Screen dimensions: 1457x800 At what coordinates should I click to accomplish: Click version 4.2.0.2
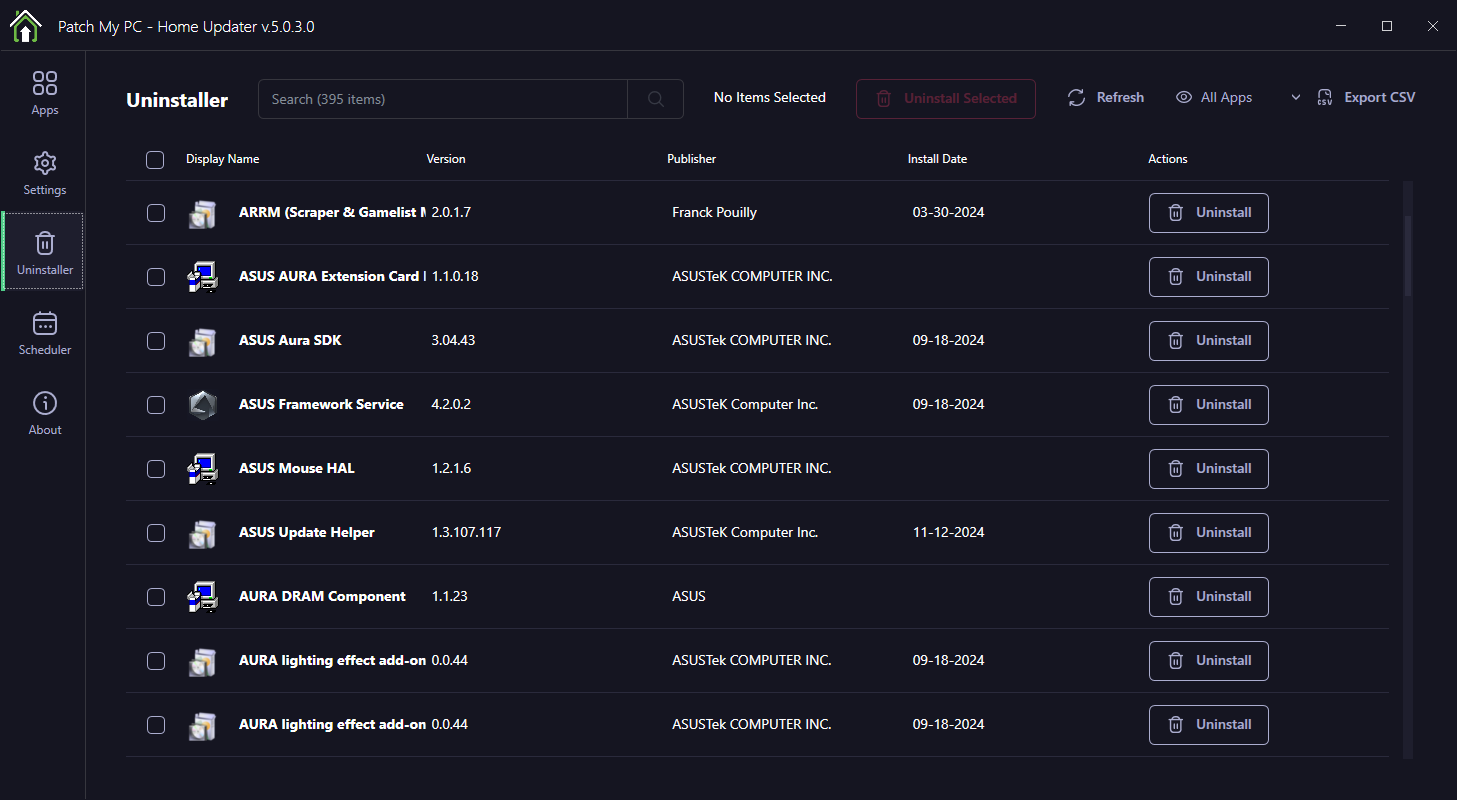pos(451,404)
